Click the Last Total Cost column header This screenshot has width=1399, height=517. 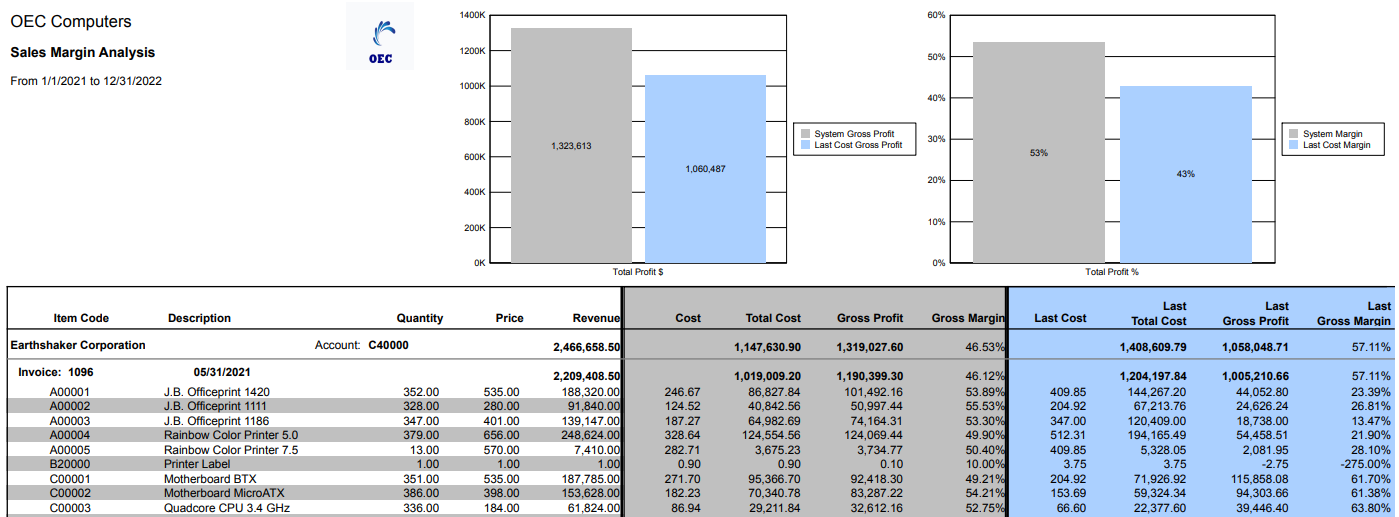coord(1159,312)
